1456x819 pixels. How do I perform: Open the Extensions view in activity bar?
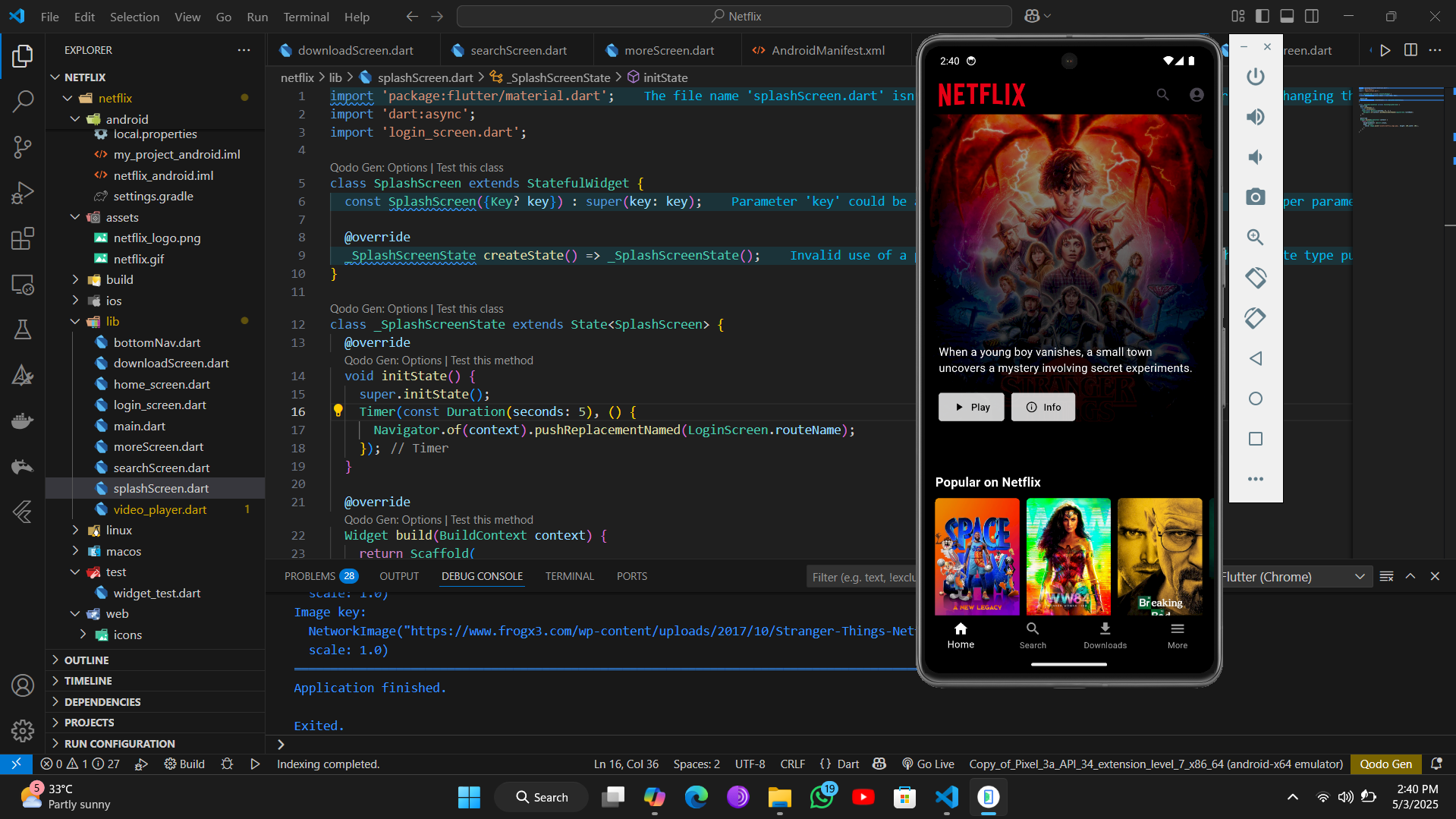23,238
